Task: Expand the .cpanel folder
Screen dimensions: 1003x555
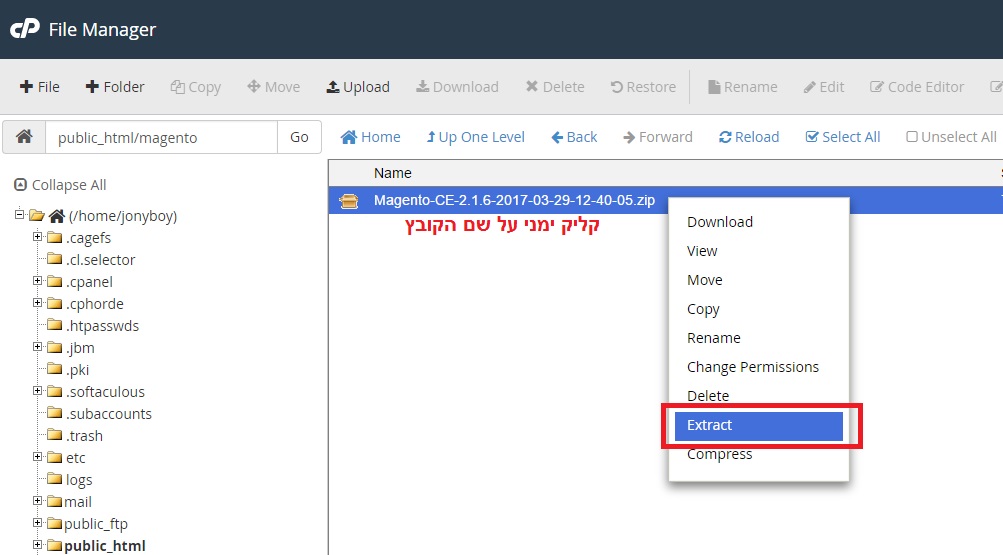Action: (x=38, y=281)
